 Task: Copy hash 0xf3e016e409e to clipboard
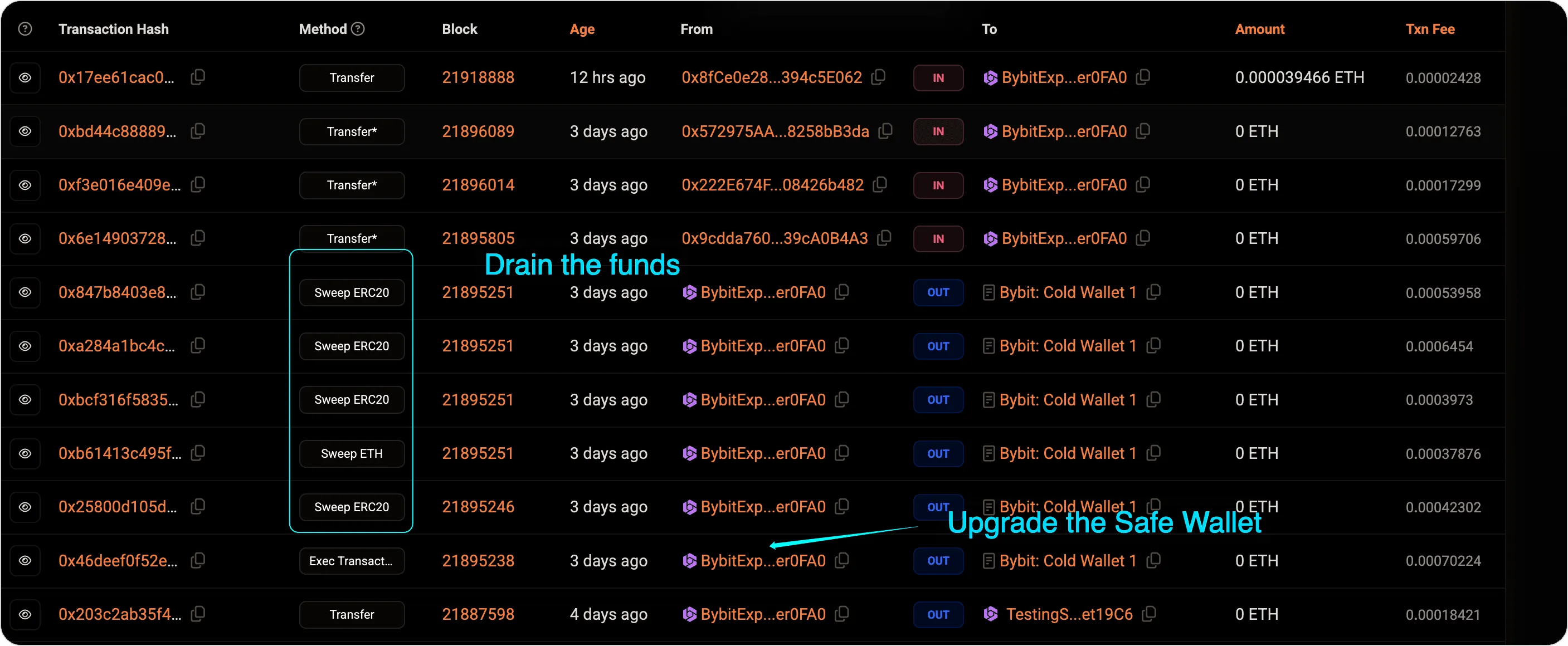tap(198, 184)
